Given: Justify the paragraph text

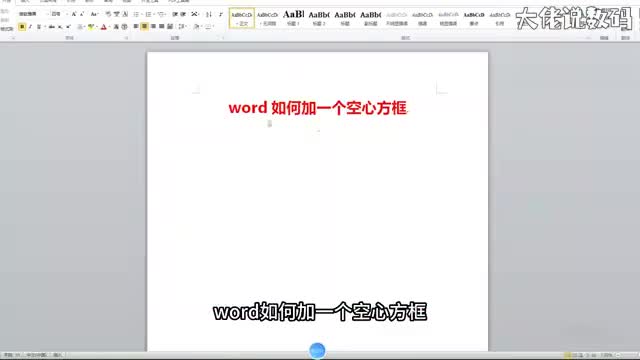Looking at the screenshot, I should [161, 27].
